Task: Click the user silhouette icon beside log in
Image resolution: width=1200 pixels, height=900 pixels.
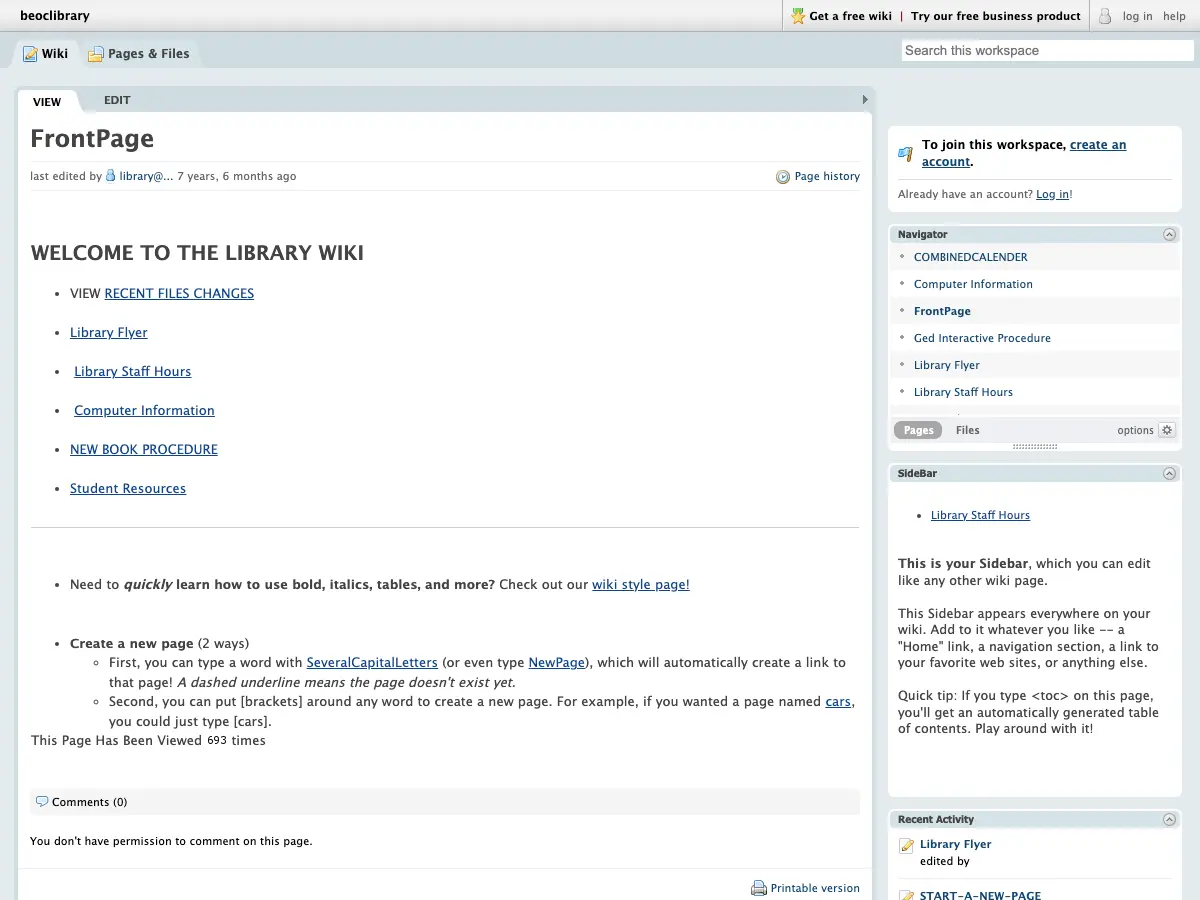Action: 1105,16
